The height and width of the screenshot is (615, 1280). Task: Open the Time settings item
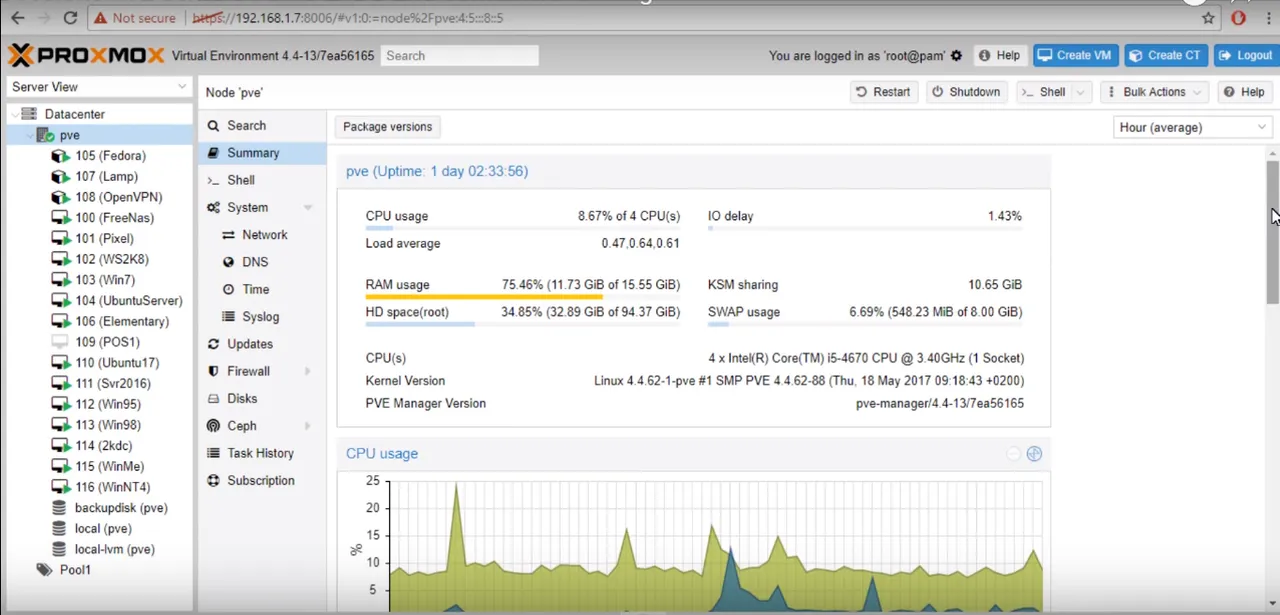(262, 289)
